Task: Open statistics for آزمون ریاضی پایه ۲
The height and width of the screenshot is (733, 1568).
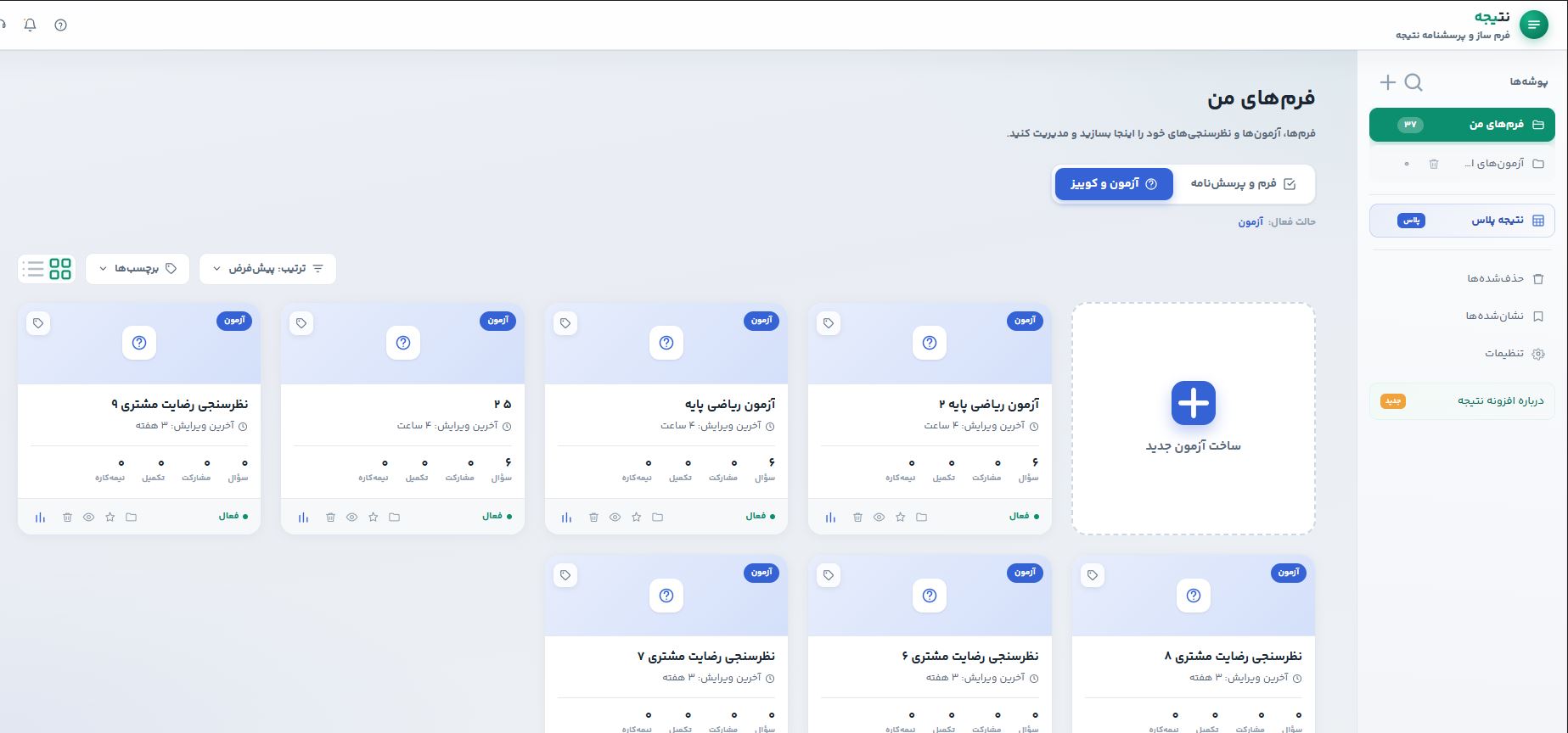Action: [x=830, y=517]
